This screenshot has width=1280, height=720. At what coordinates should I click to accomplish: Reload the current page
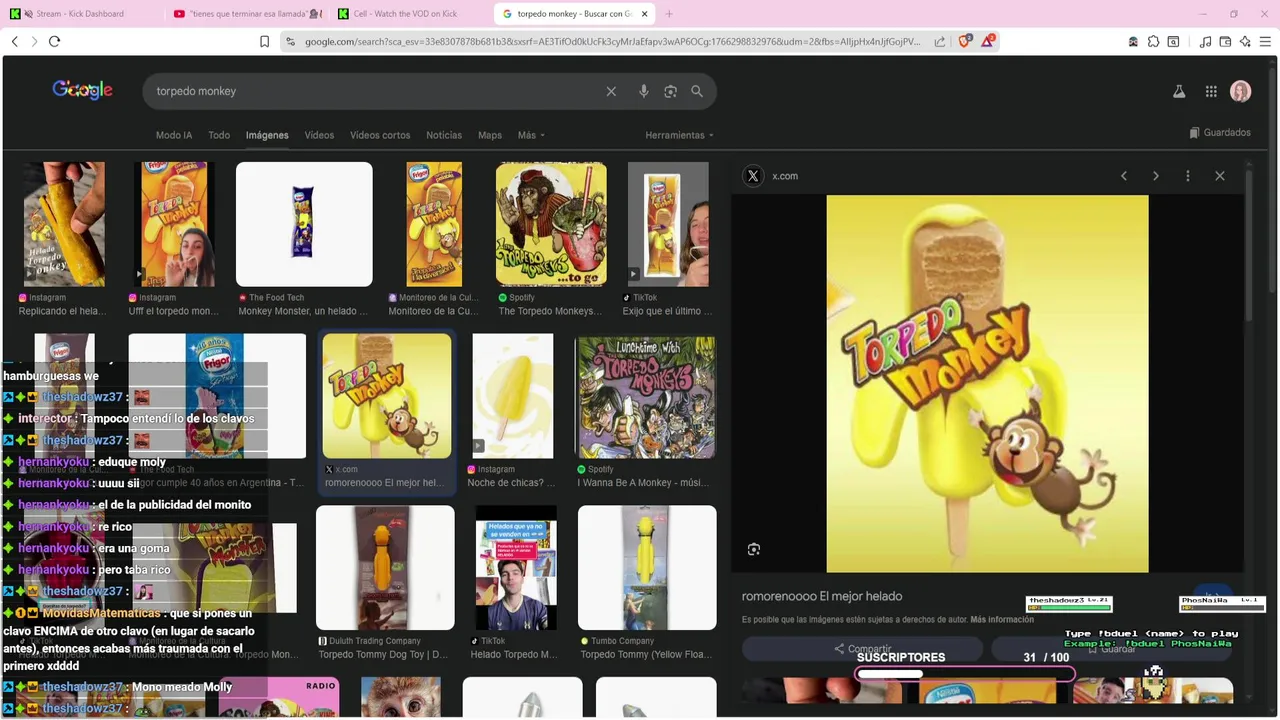[x=54, y=41]
